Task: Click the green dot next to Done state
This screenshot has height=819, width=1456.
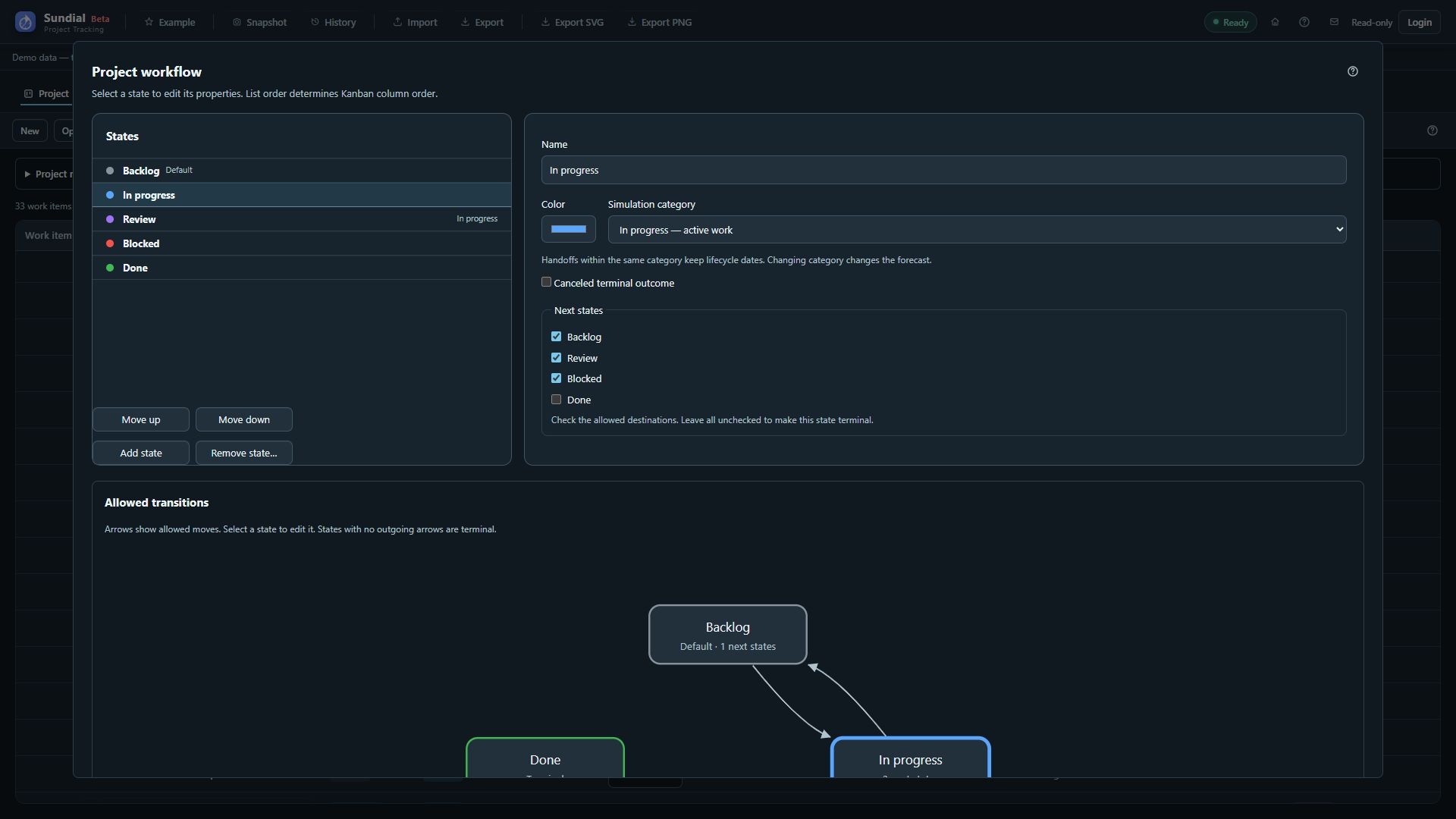Action: click(110, 268)
